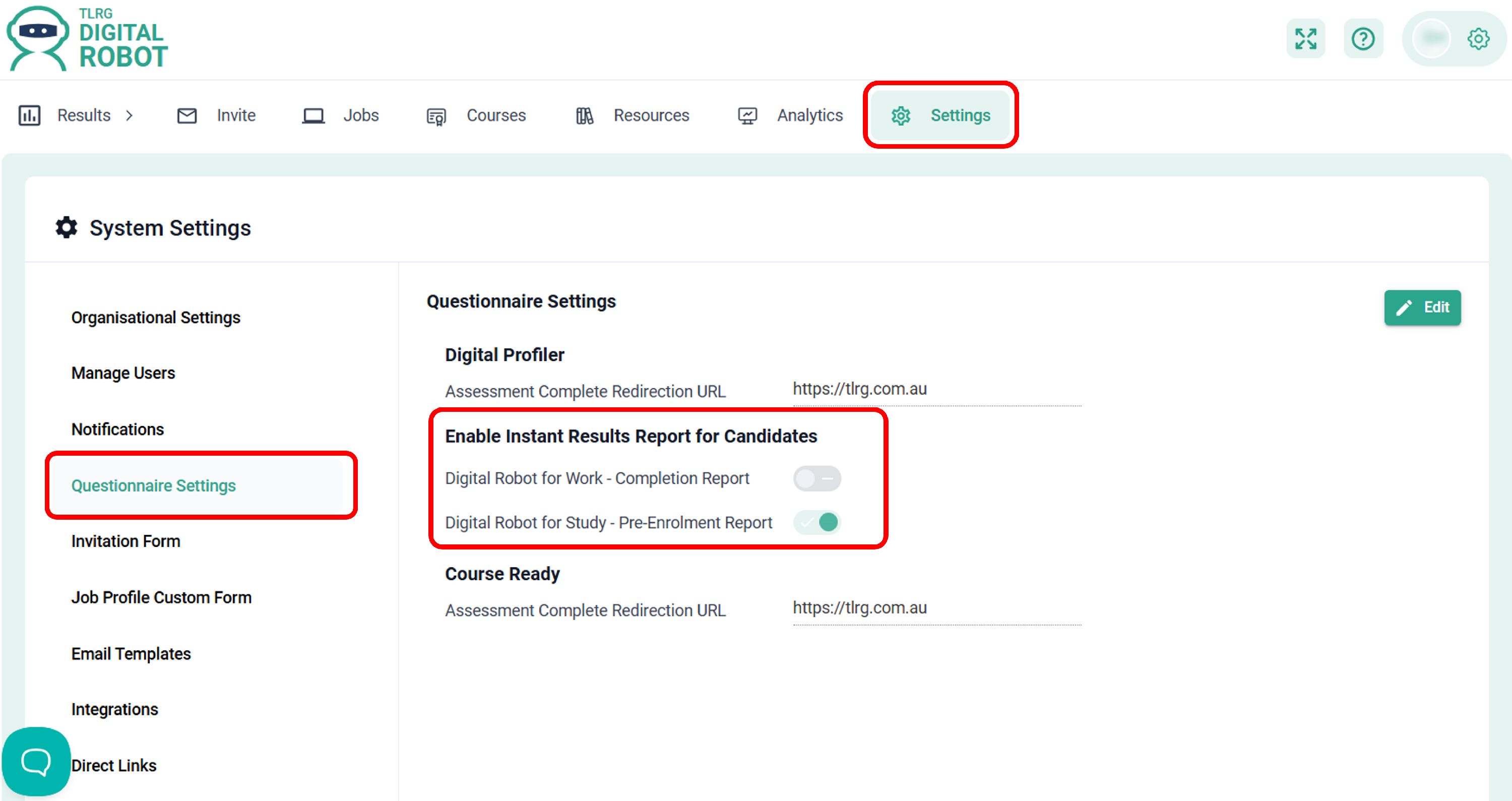The height and width of the screenshot is (801, 1512).
Task: Click the Results bar chart icon
Action: click(29, 115)
